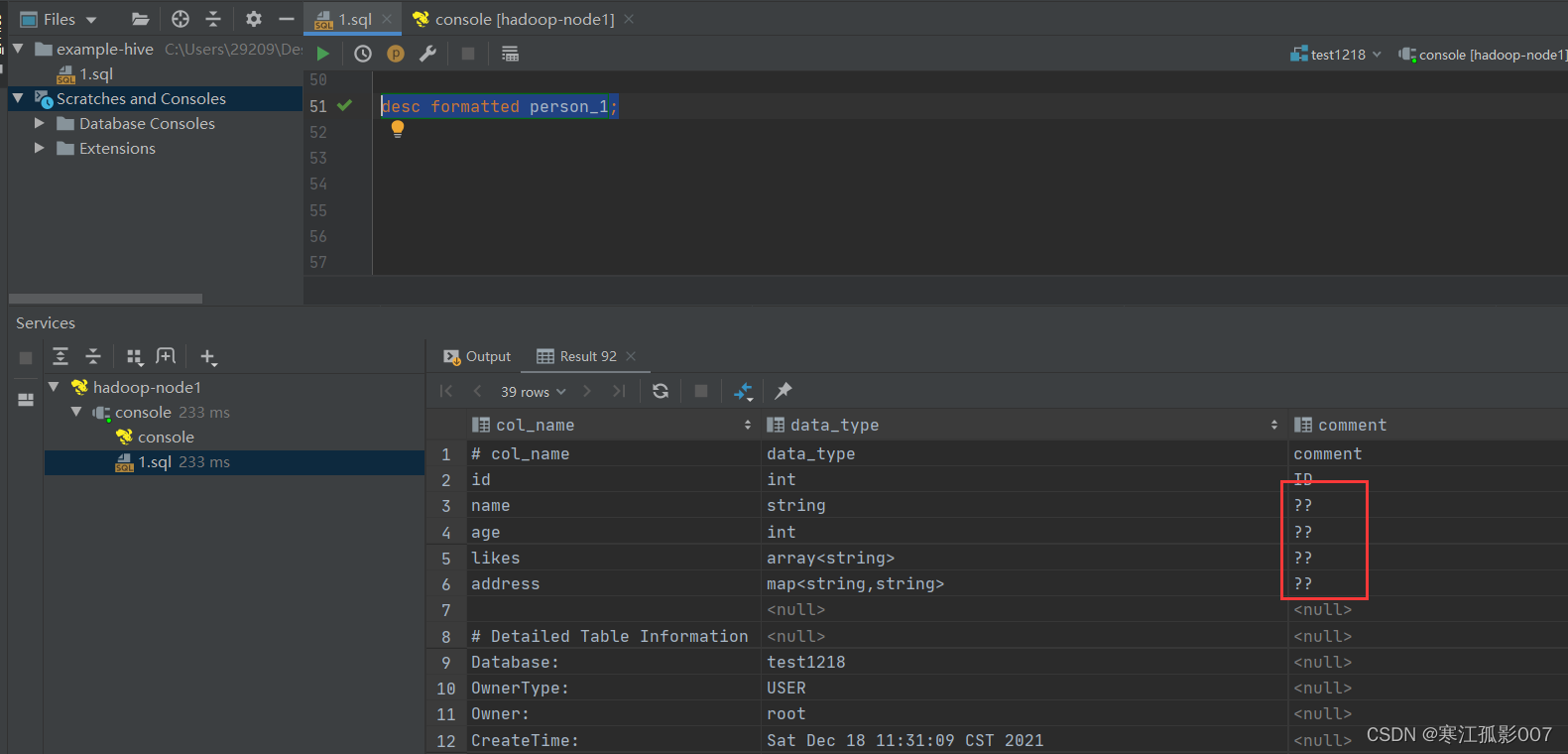Switch to console [hadoop-node1] editor tab
1568x754 pixels.
click(x=525, y=19)
